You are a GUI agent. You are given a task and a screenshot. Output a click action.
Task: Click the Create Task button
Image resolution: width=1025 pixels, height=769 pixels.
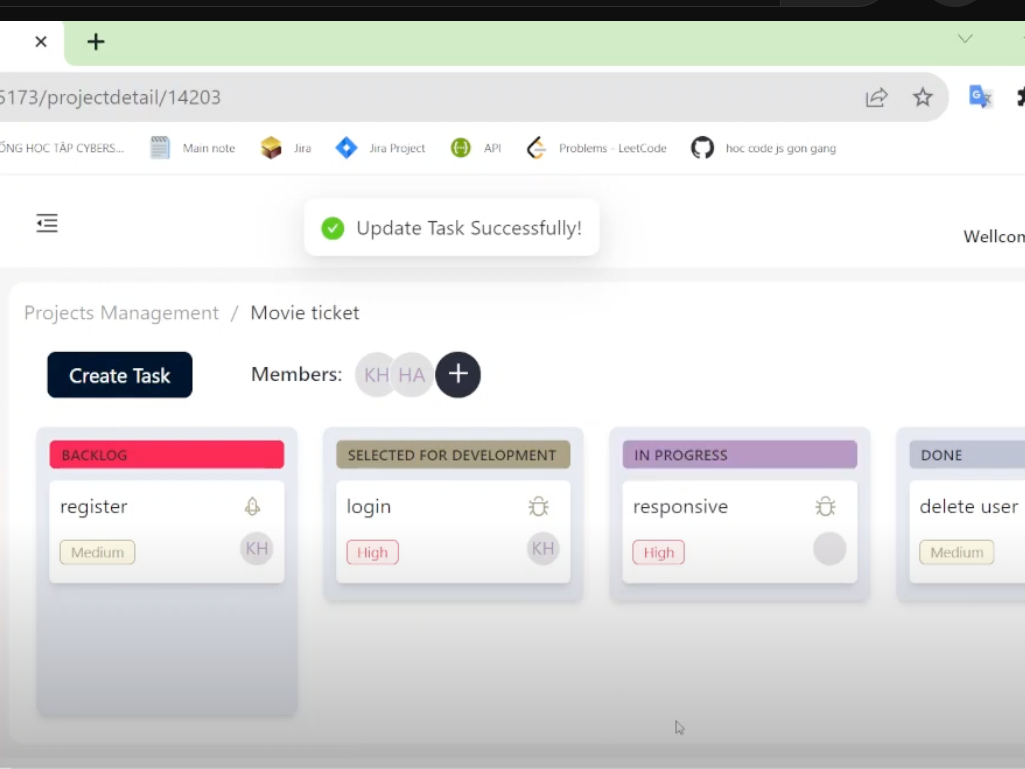tap(120, 376)
